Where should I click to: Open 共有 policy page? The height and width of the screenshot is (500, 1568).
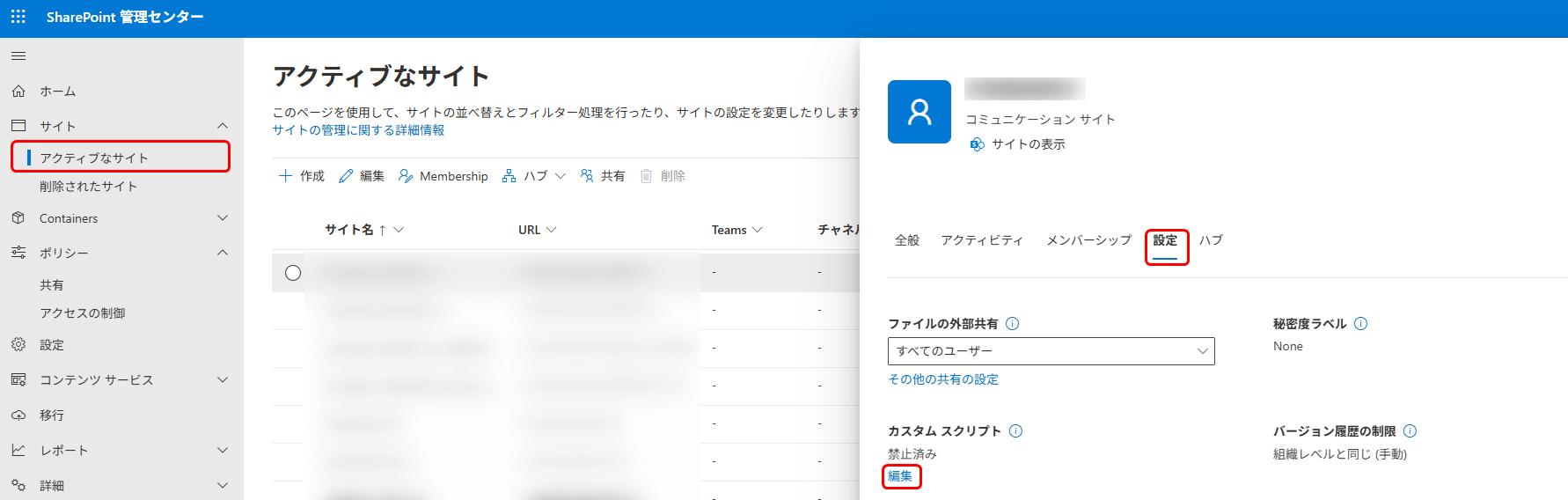[x=52, y=285]
